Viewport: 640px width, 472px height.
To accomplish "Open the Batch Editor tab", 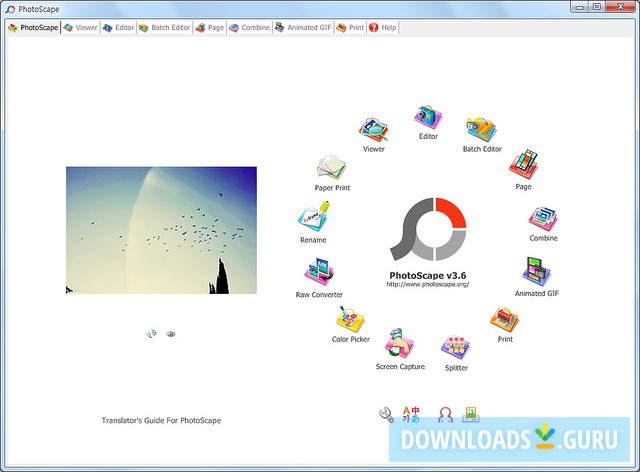I will coord(164,28).
